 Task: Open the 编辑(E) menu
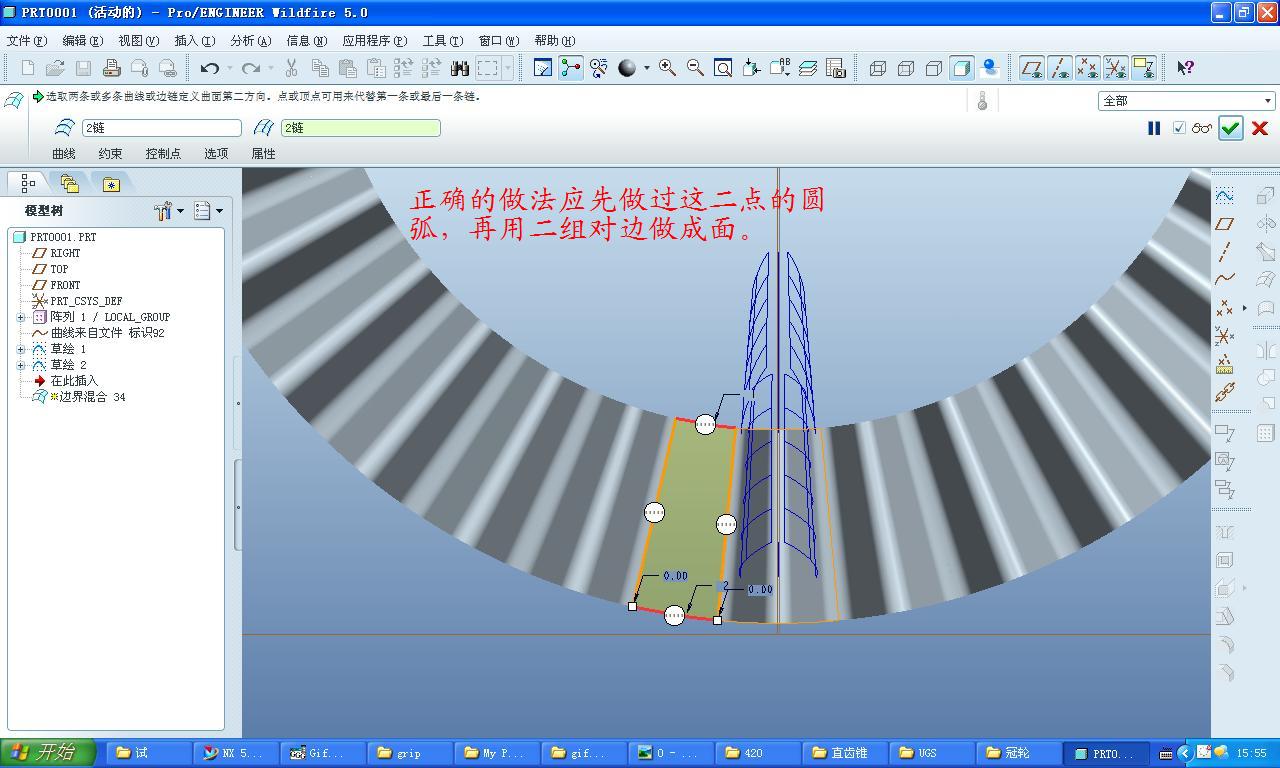point(82,41)
